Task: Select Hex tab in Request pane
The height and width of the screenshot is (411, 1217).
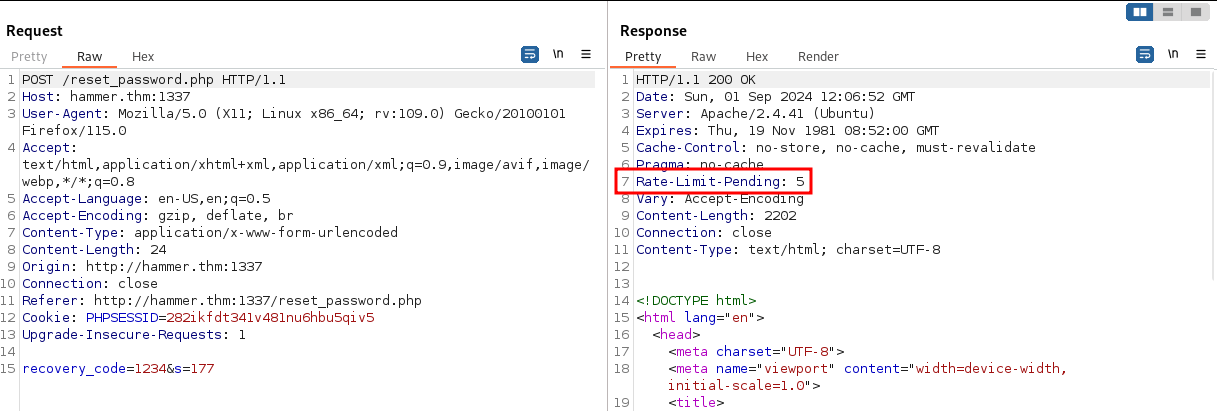Action: coord(143,57)
